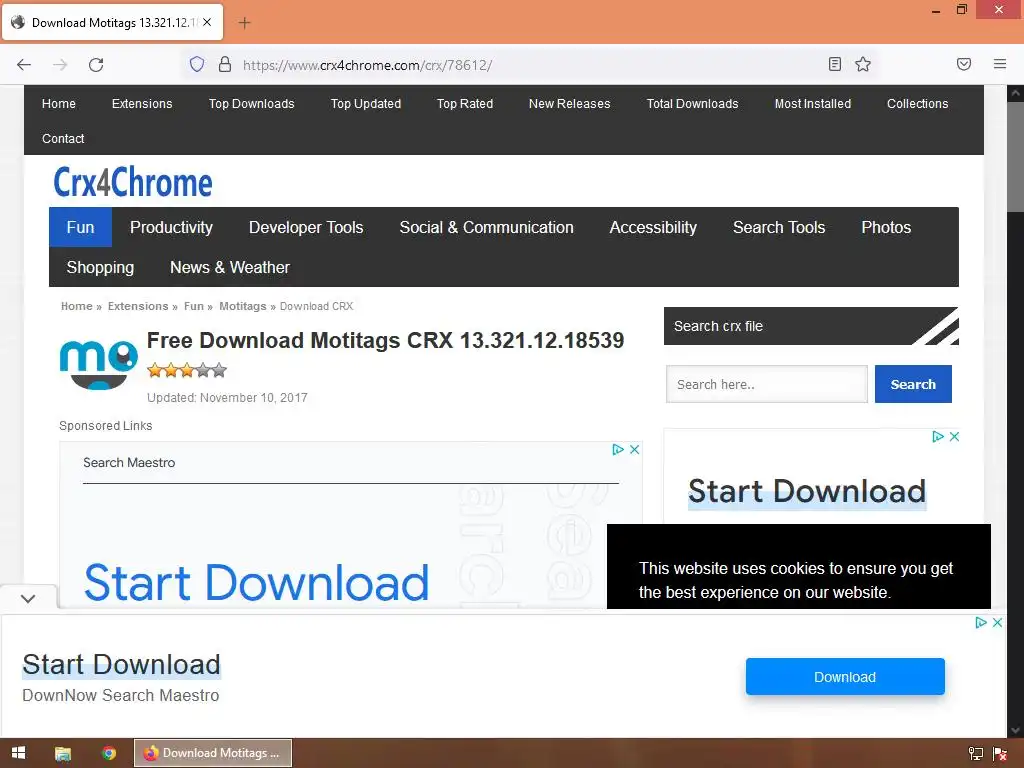Click the browser forward arrow
This screenshot has height=768, width=1024.
pos(60,65)
